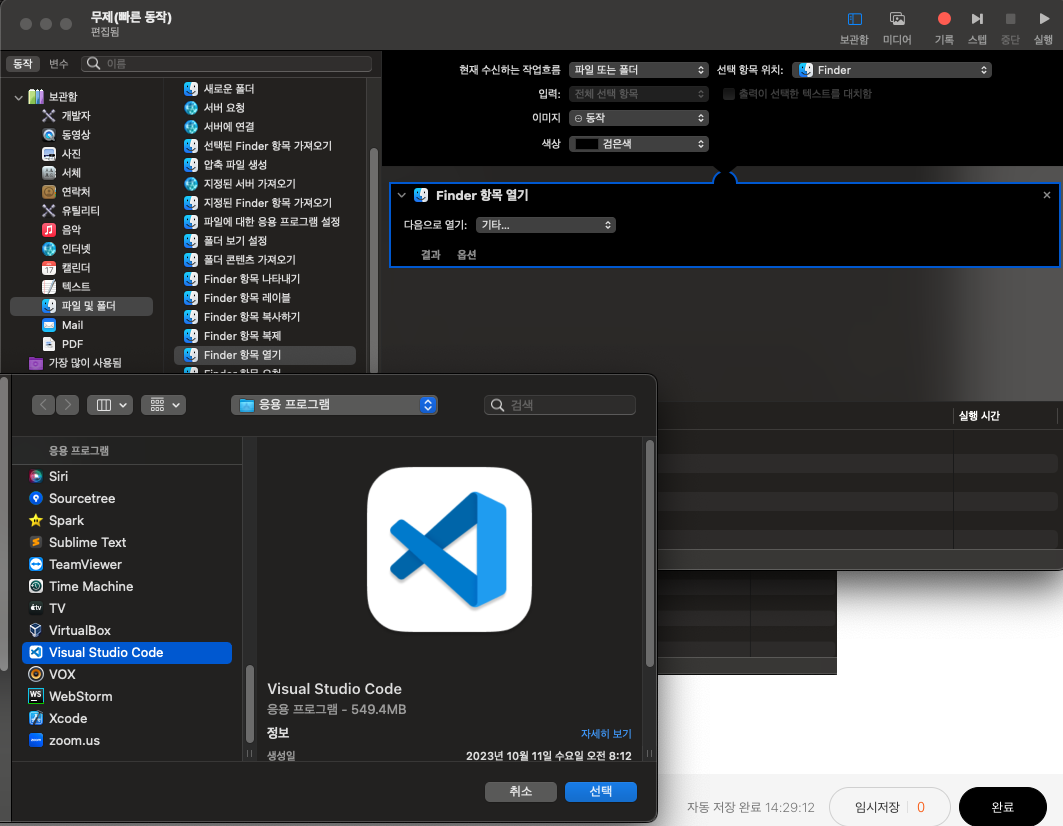
Task: Go forward in the file dialog
Action: click(x=67, y=405)
